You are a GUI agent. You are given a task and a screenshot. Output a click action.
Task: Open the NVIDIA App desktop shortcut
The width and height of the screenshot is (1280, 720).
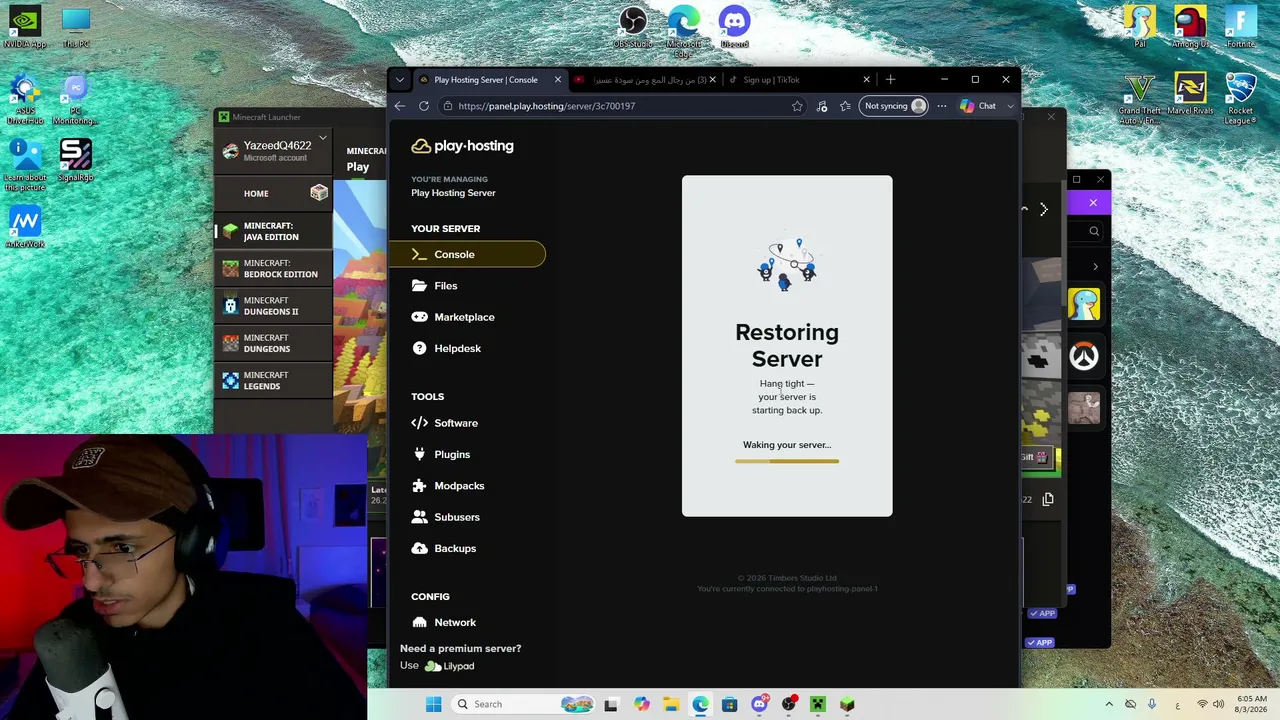tap(25, 28)
